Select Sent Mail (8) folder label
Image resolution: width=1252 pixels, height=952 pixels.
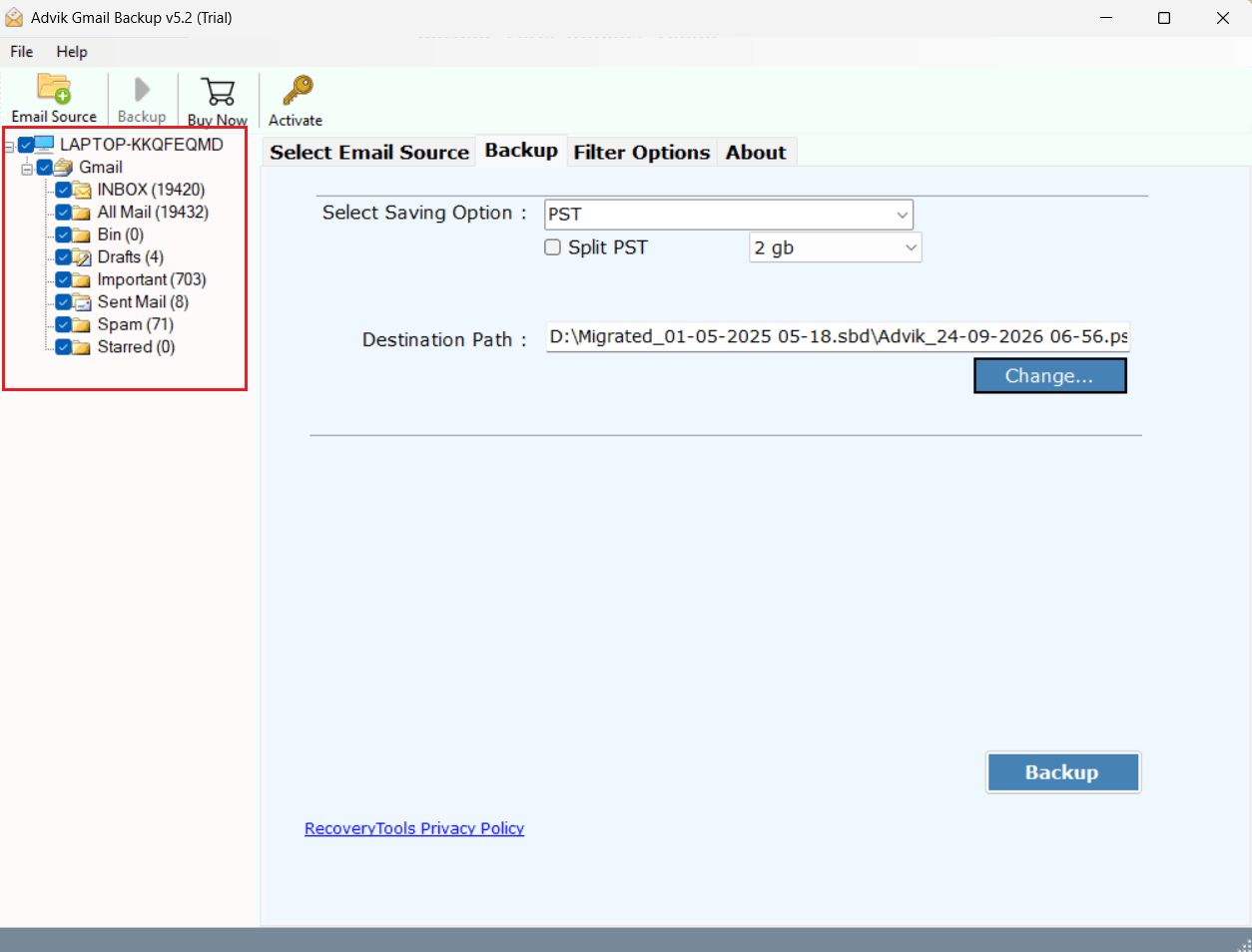(x=143, y=302)
